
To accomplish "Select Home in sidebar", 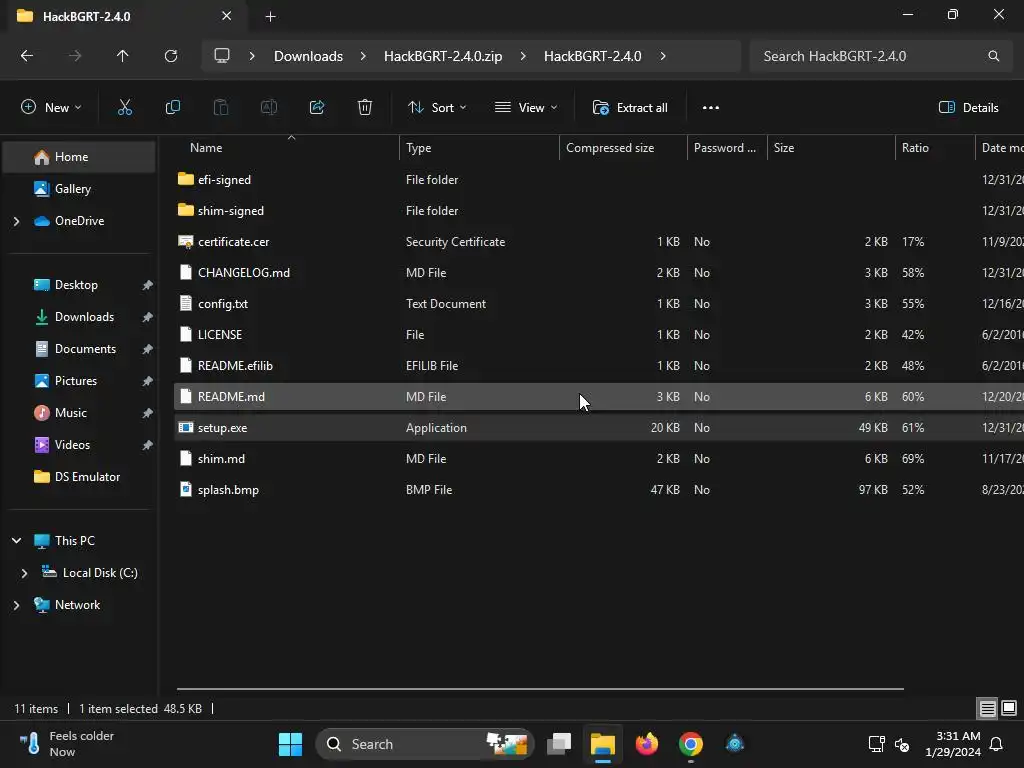I will 80,157.
